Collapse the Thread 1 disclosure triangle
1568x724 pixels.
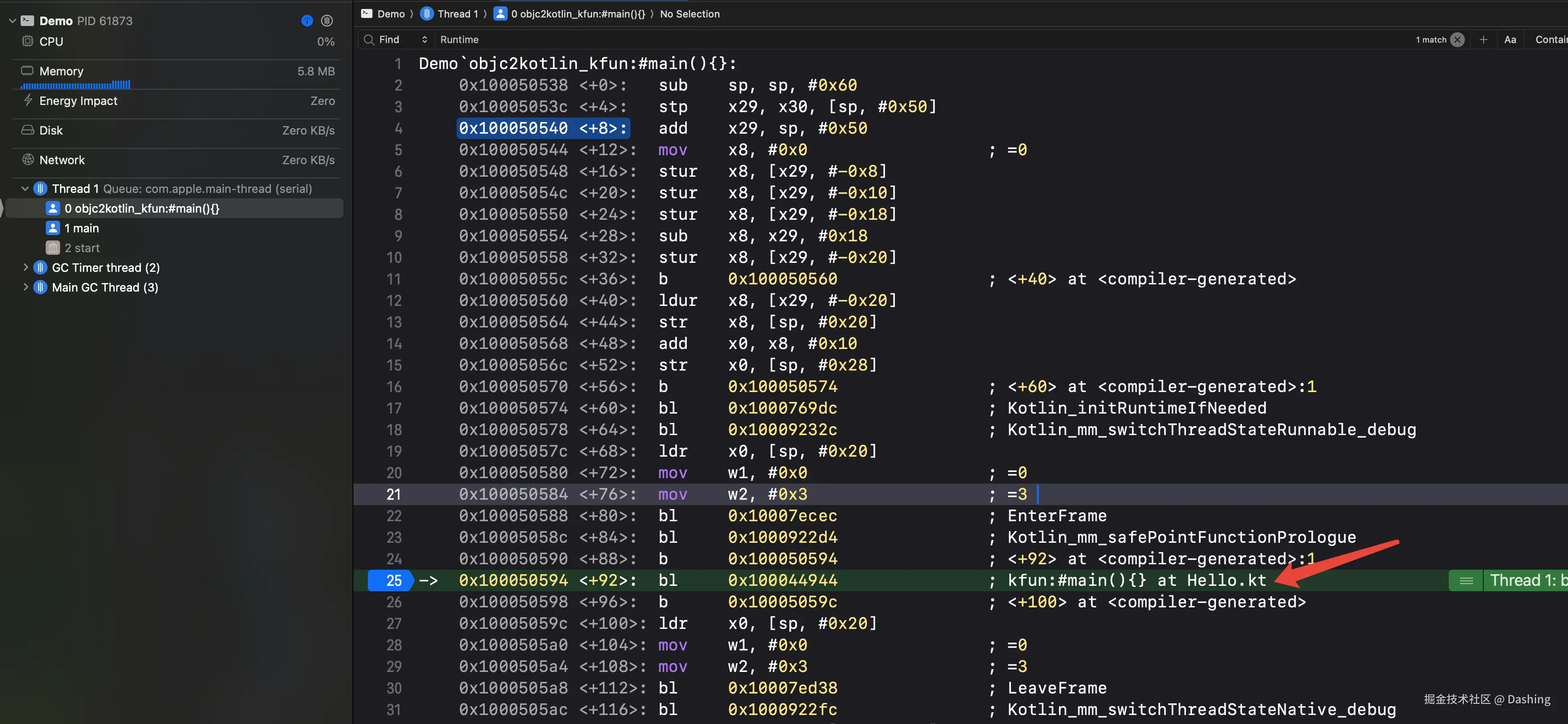(25, 189)
